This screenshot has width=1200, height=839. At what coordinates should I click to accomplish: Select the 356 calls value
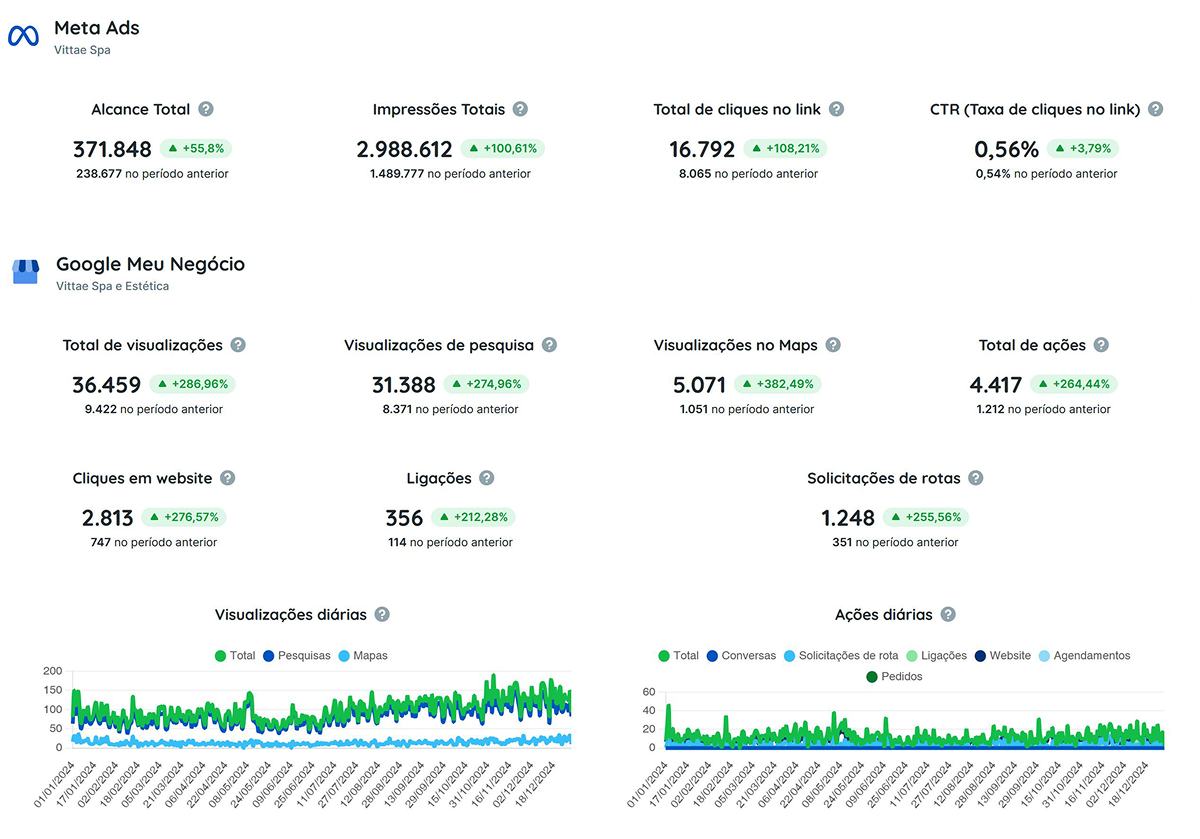(x=404, y=518)
